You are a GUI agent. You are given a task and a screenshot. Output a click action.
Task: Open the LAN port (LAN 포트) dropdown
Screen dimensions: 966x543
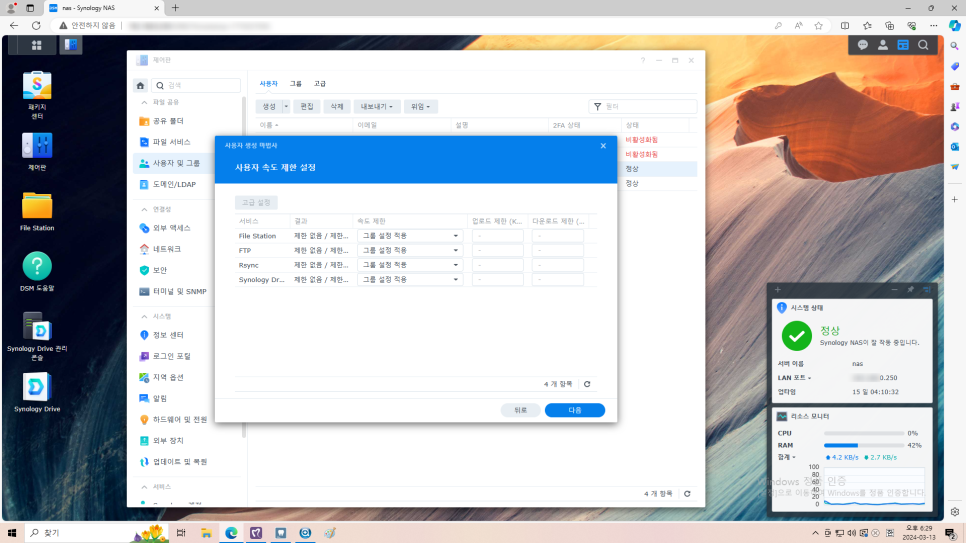tap(794, 378)
